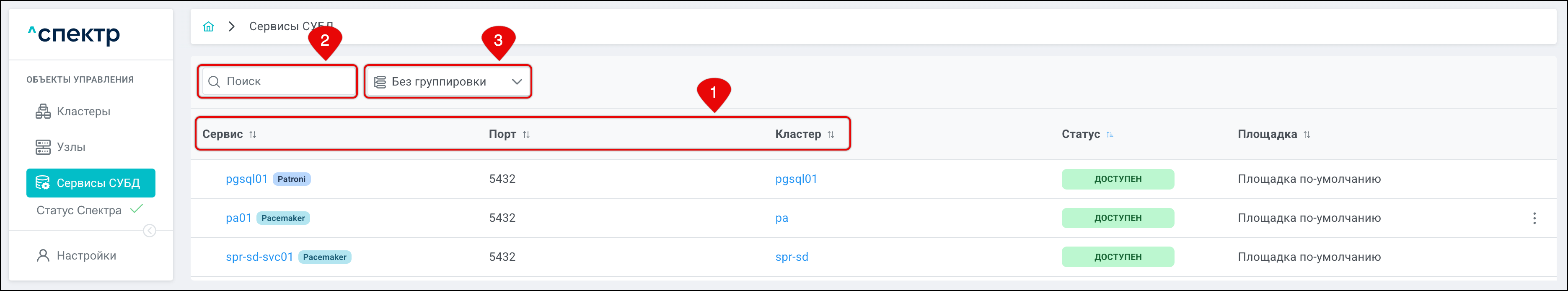Screen dimensions: 1568x291
Task: Click the home breadcrumb icon
Action: (208, 26)
